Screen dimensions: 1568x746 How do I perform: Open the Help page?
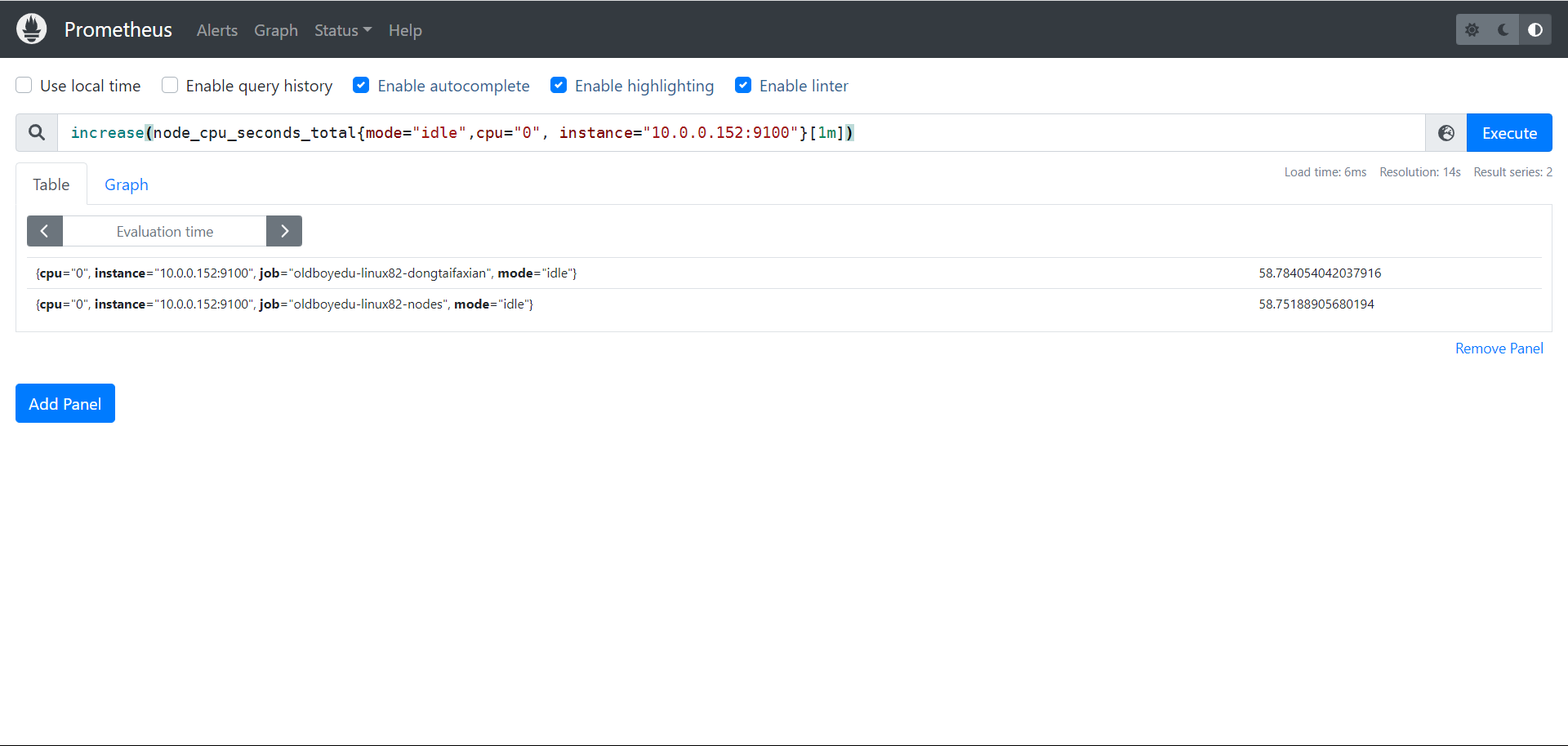tap(405, 30)
